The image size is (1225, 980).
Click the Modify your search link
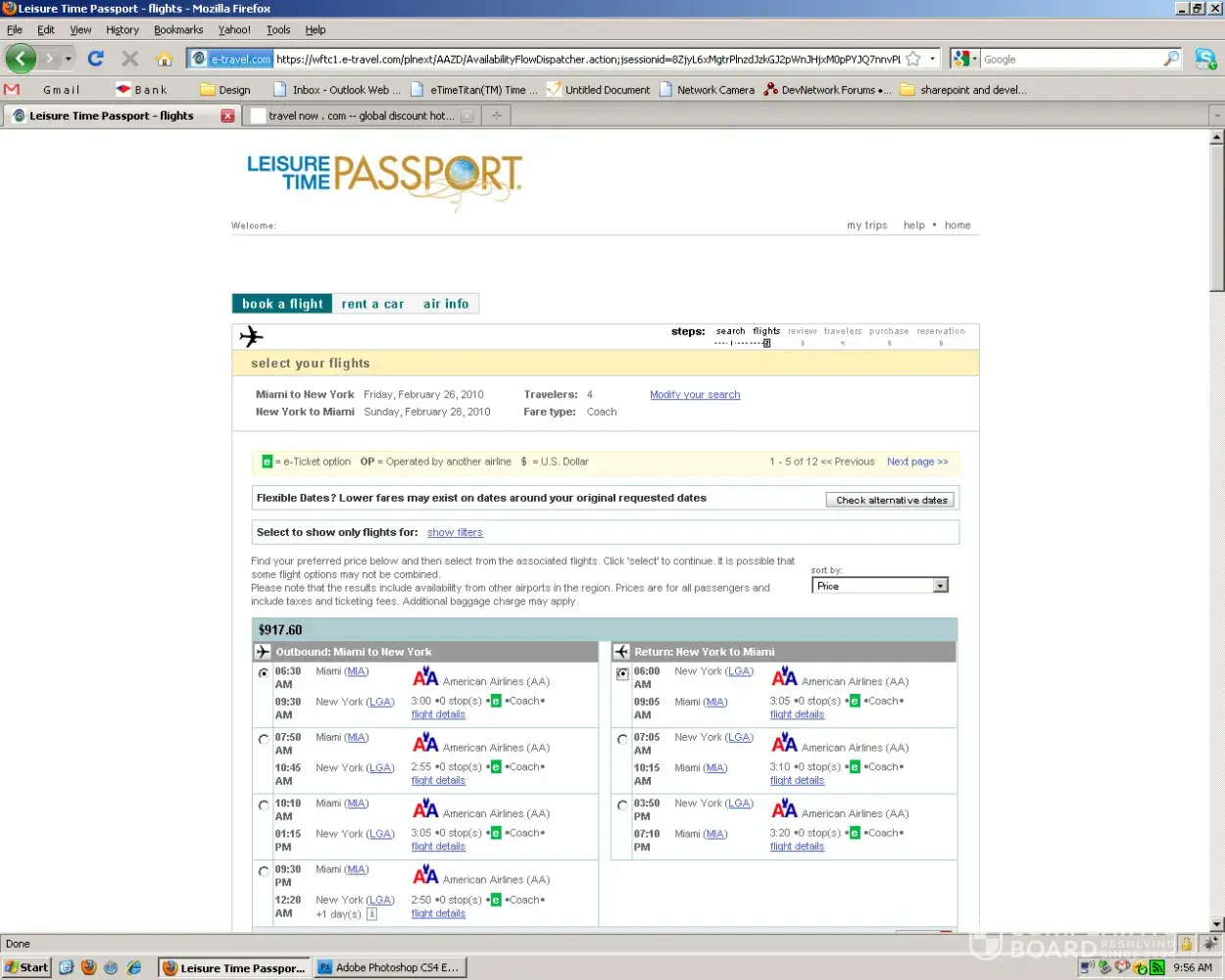point(695,395)
